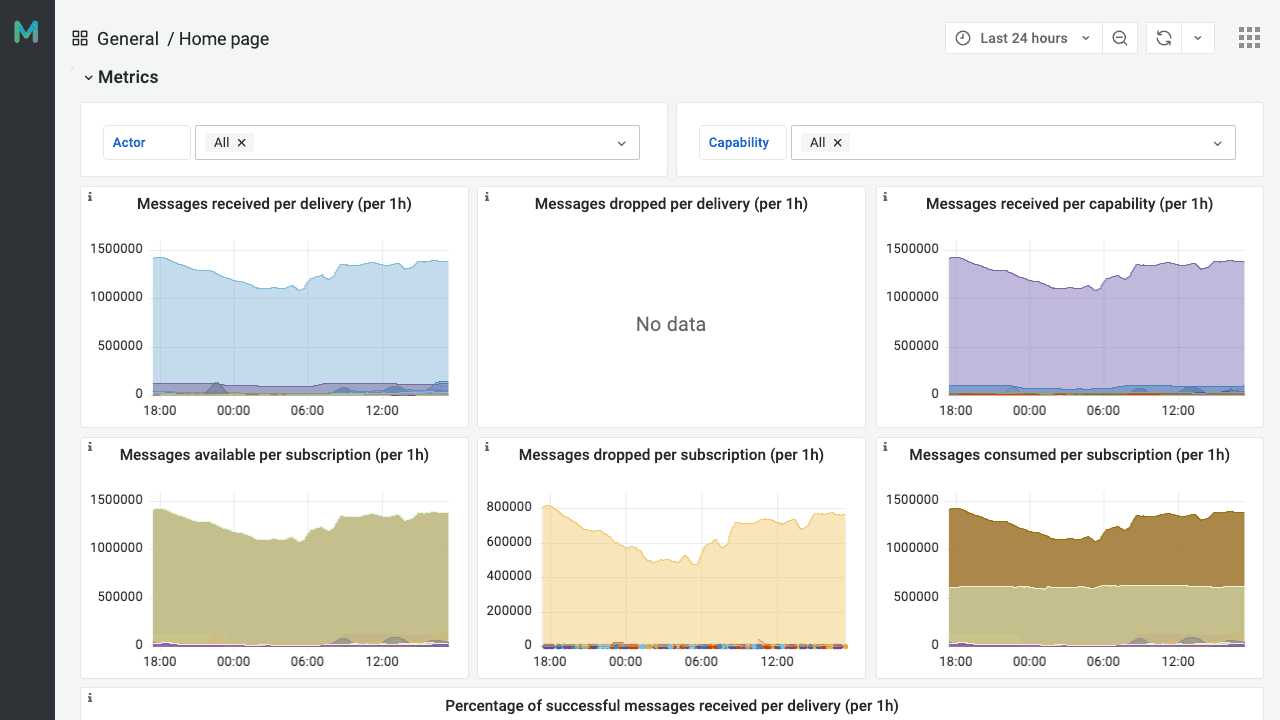Click the M logo in the sidebar
This screenshot has height=720, width=1280.
[x=27, y=32]
